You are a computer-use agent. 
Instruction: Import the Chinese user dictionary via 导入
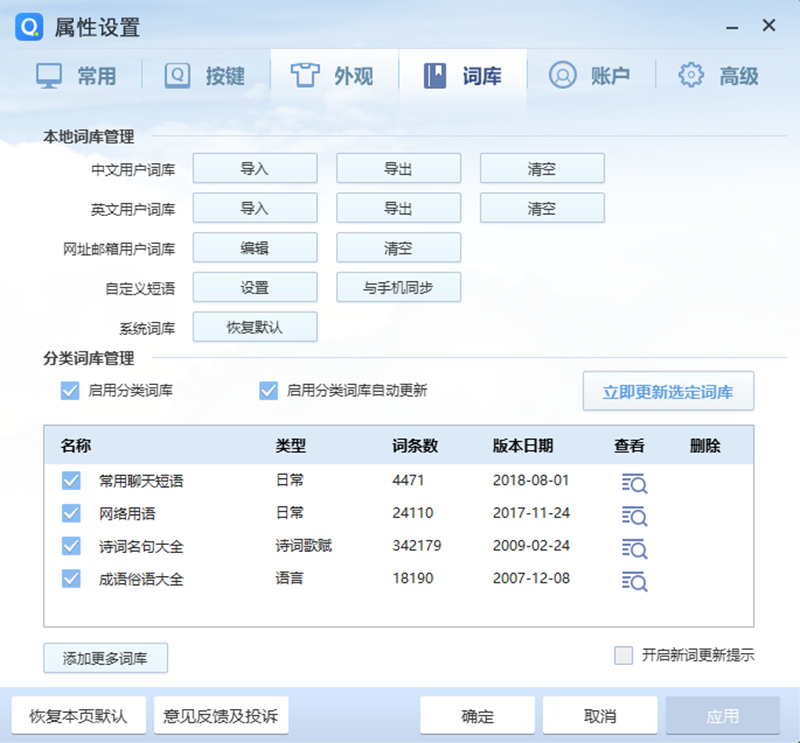(x=255, y=168)
